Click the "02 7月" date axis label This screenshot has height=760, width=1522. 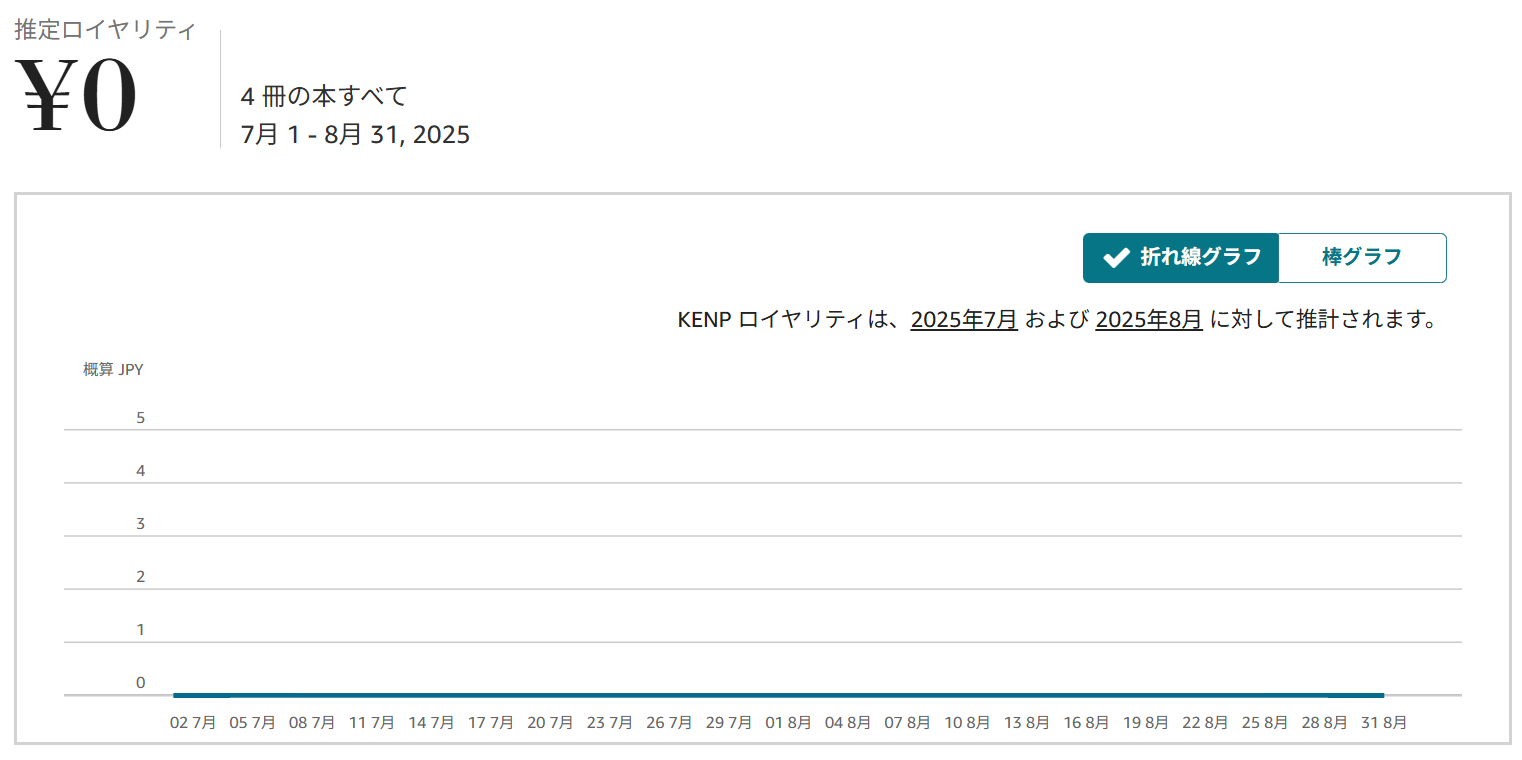pyautogui.click(x=193, y=723)
